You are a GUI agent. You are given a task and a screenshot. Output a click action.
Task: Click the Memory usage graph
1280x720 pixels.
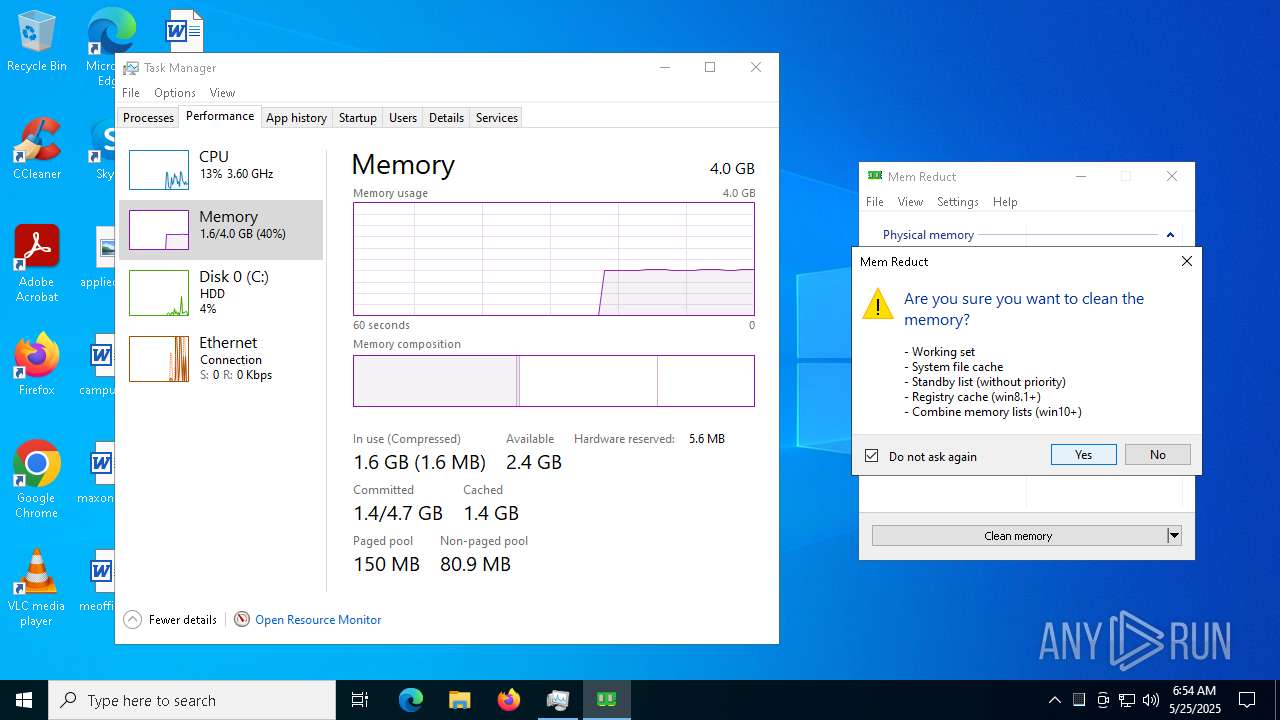(554, 259)
